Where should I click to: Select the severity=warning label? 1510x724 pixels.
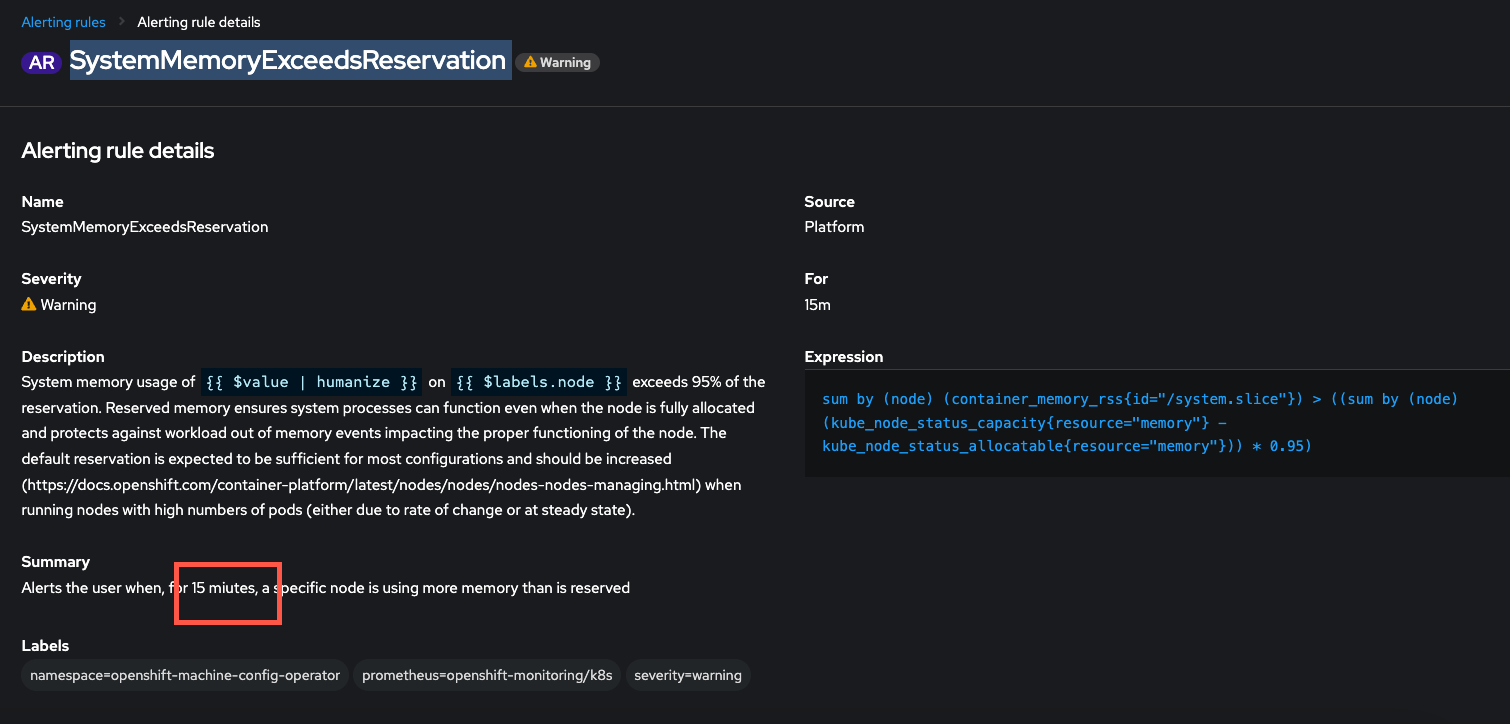pos(688,675)
